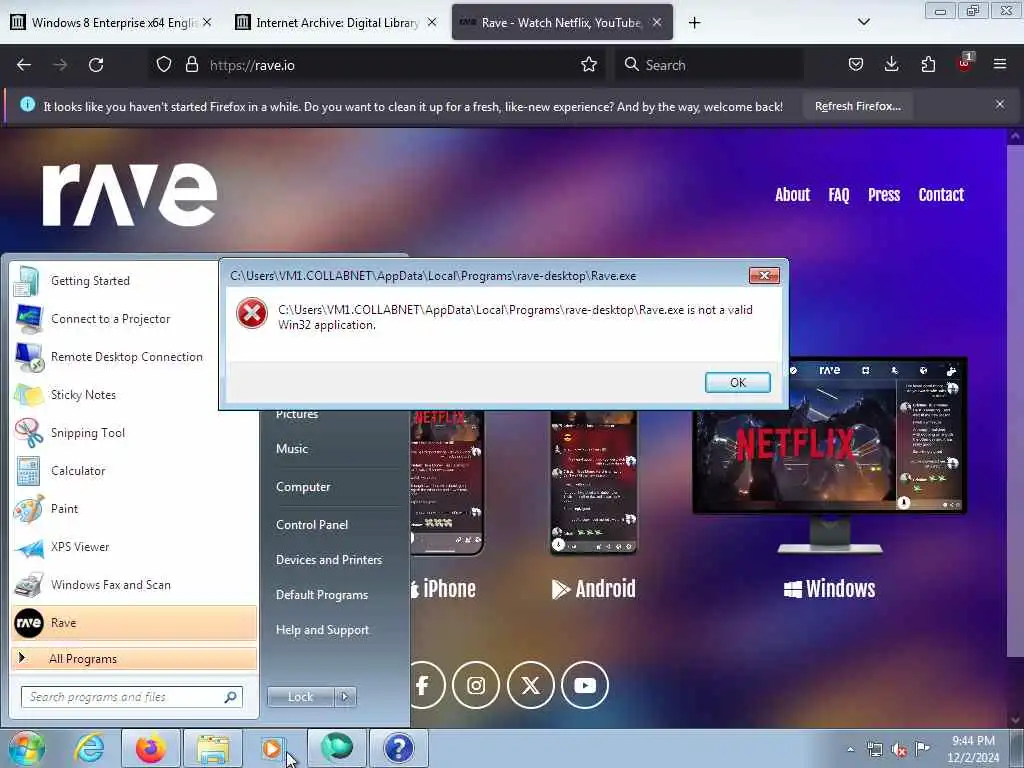Open the Firefox extensions puzzle icon
The height and width of the screenshot is (768, 1024).
click(928, 65)
